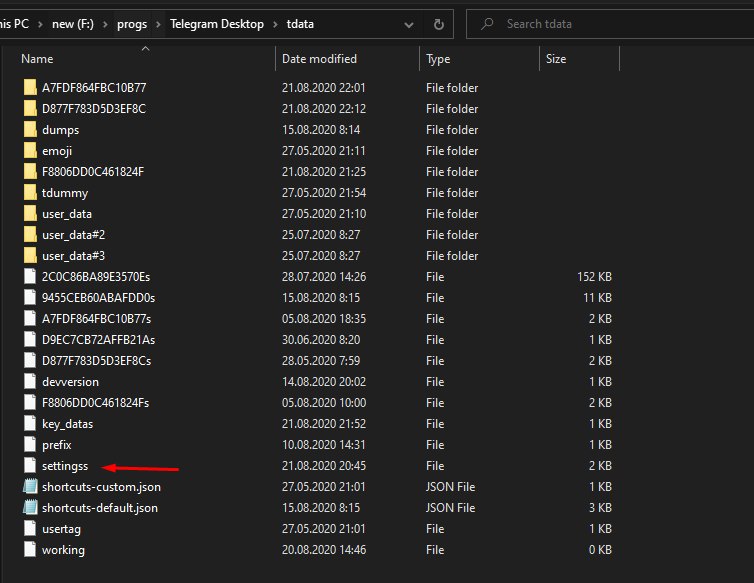754x583 pixels.
Task: Expand the chevron after Telegram Desktop
Action: (x=276, y=24)
